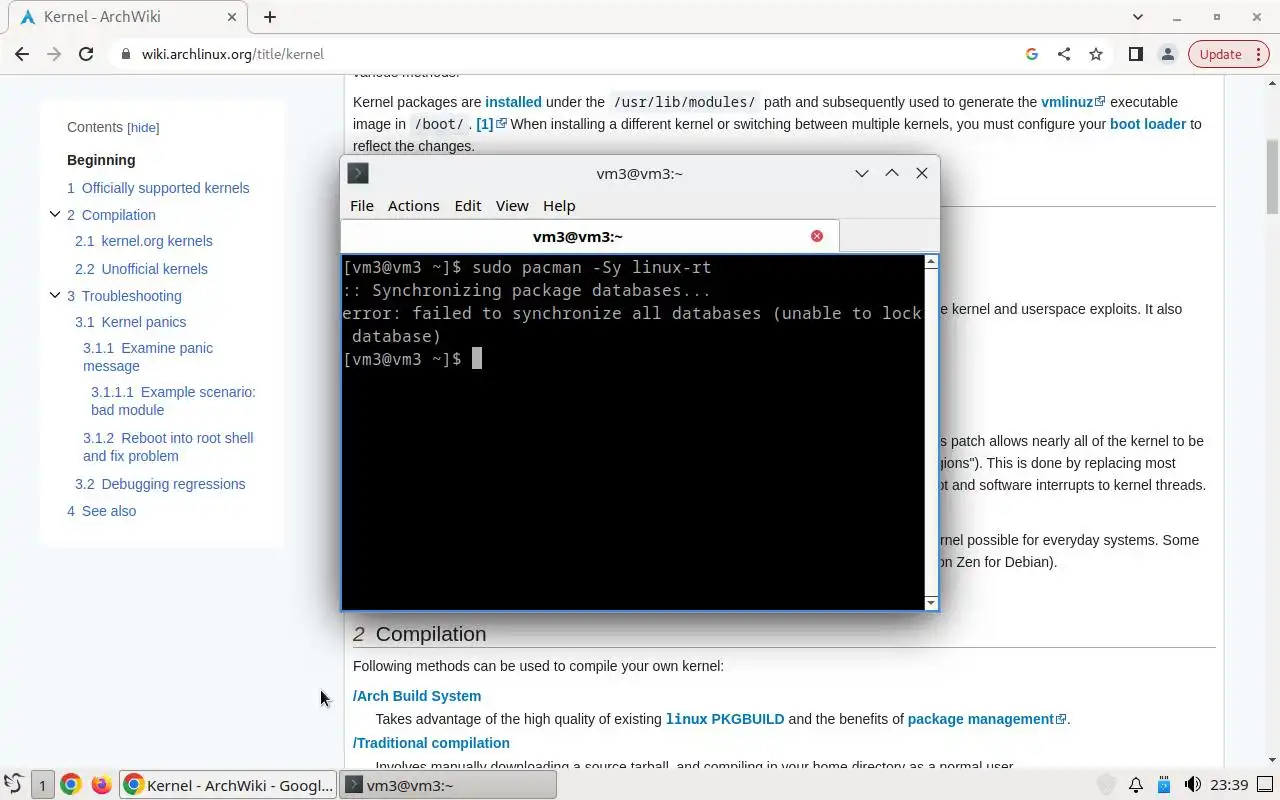Screen dimensions: 1280x800
Task: Collapse the Compilation contents section
Action: (55, 214)
